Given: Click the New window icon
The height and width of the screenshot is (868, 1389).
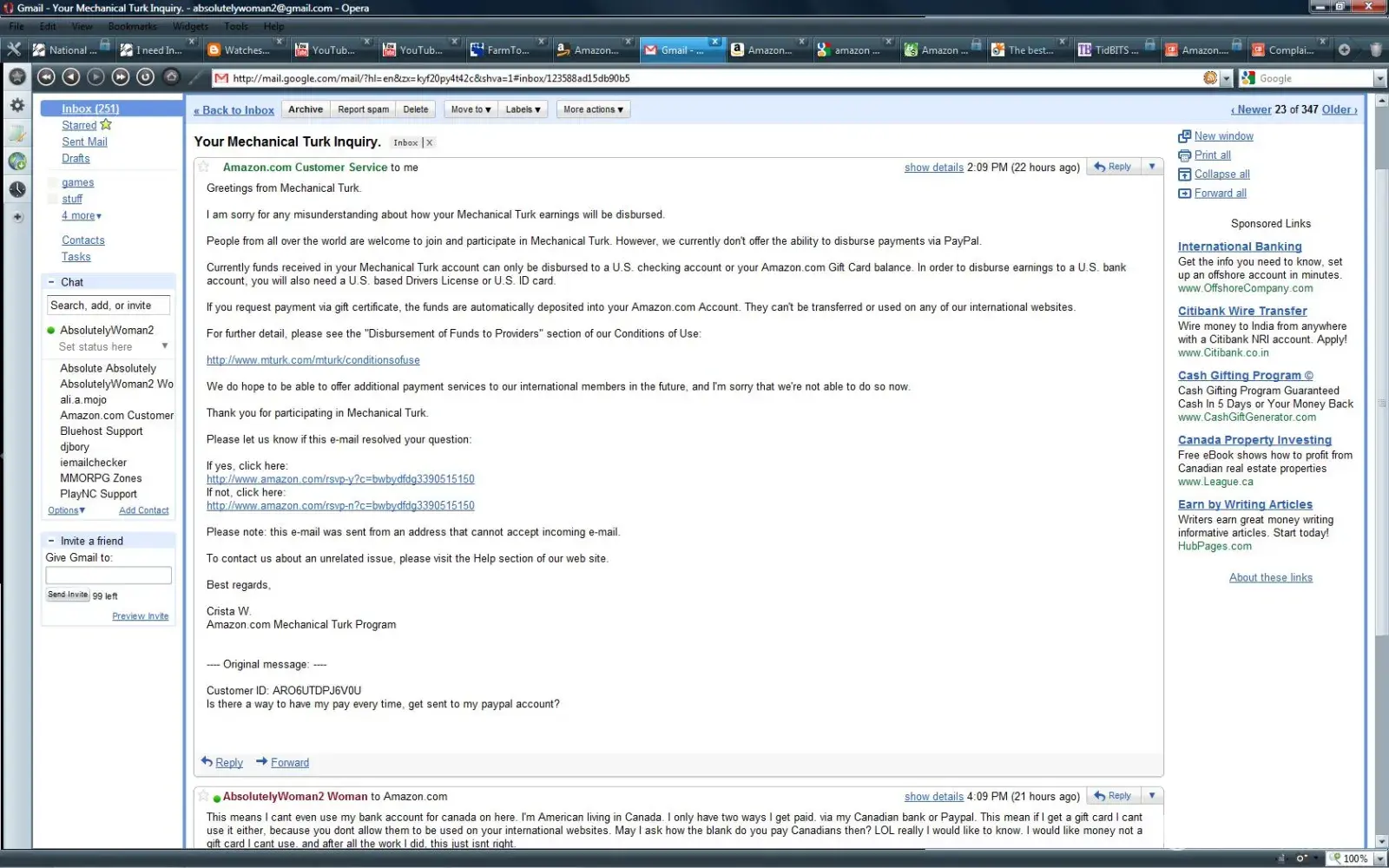Looking at the screenshot, I should 1184,136.
